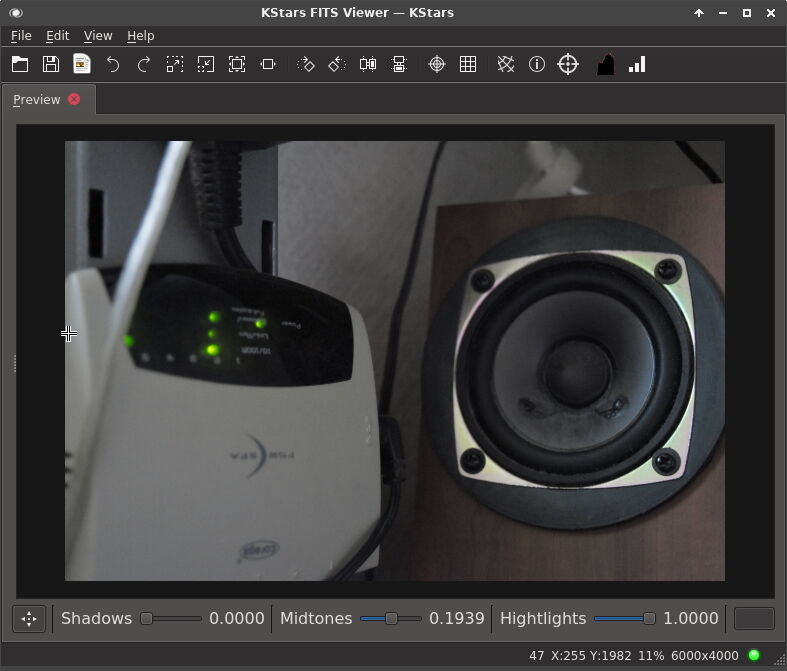
Task: Open a FITS file with folder icon
Action: click(20, 64)
